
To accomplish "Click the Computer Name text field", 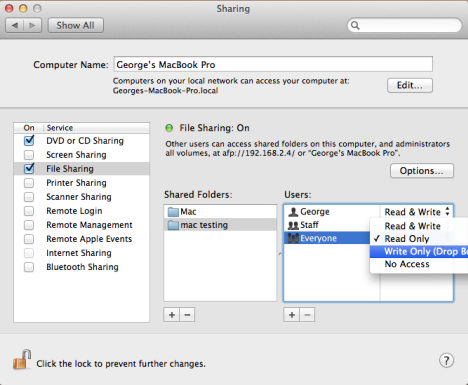I will point(273,64).
